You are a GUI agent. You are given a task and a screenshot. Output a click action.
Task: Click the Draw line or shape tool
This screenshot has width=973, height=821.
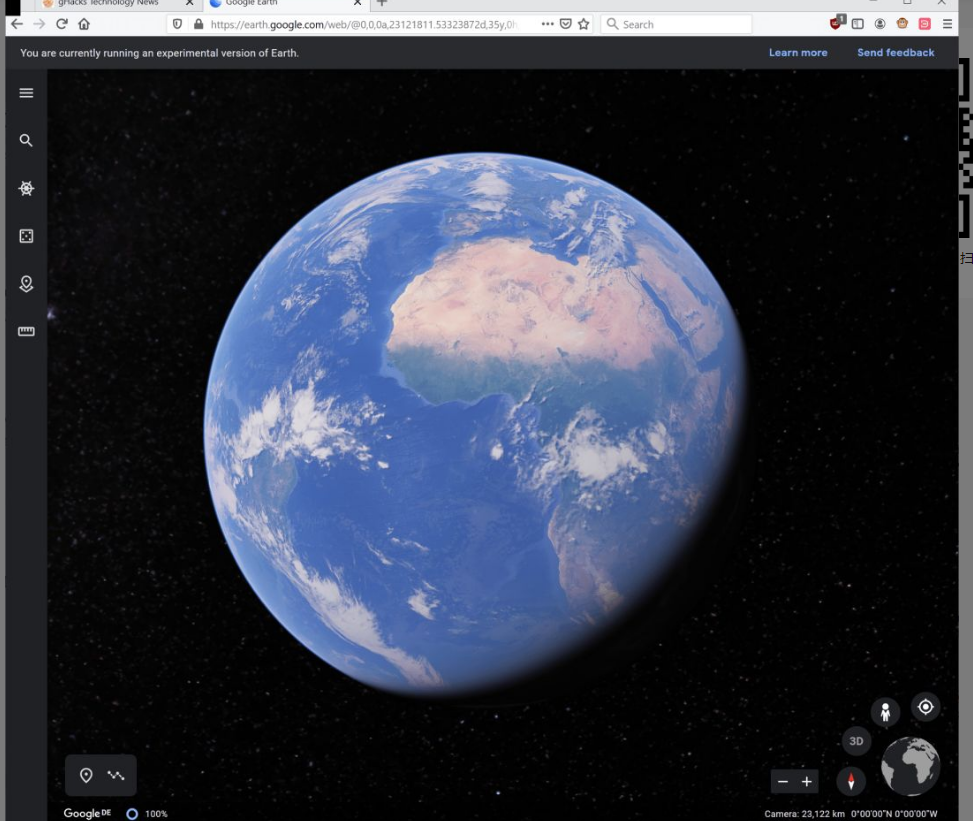click(116, 775)
